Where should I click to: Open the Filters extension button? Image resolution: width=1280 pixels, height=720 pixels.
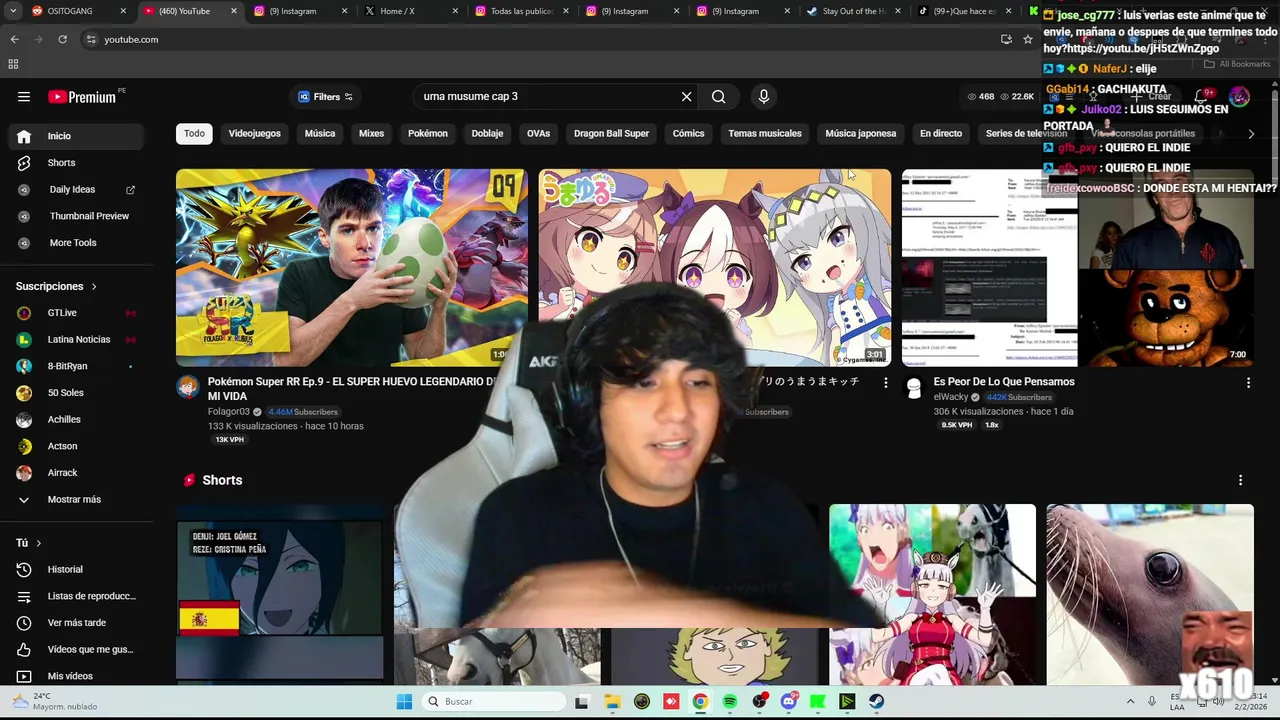pyautogui.click(x=325, y=97)
